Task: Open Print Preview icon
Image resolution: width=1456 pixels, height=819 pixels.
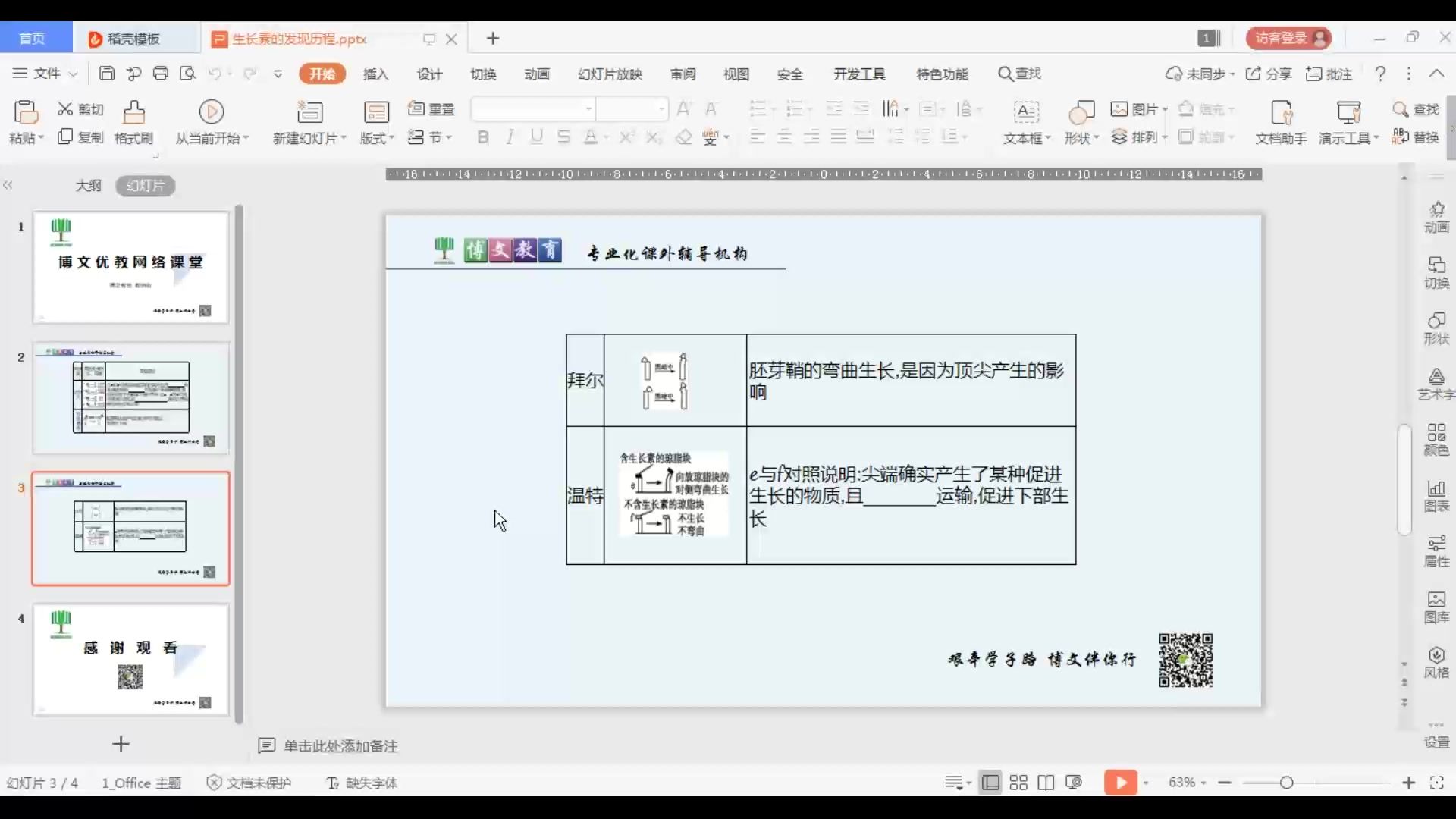Action: pyautogui.click(x=187, y=74)
